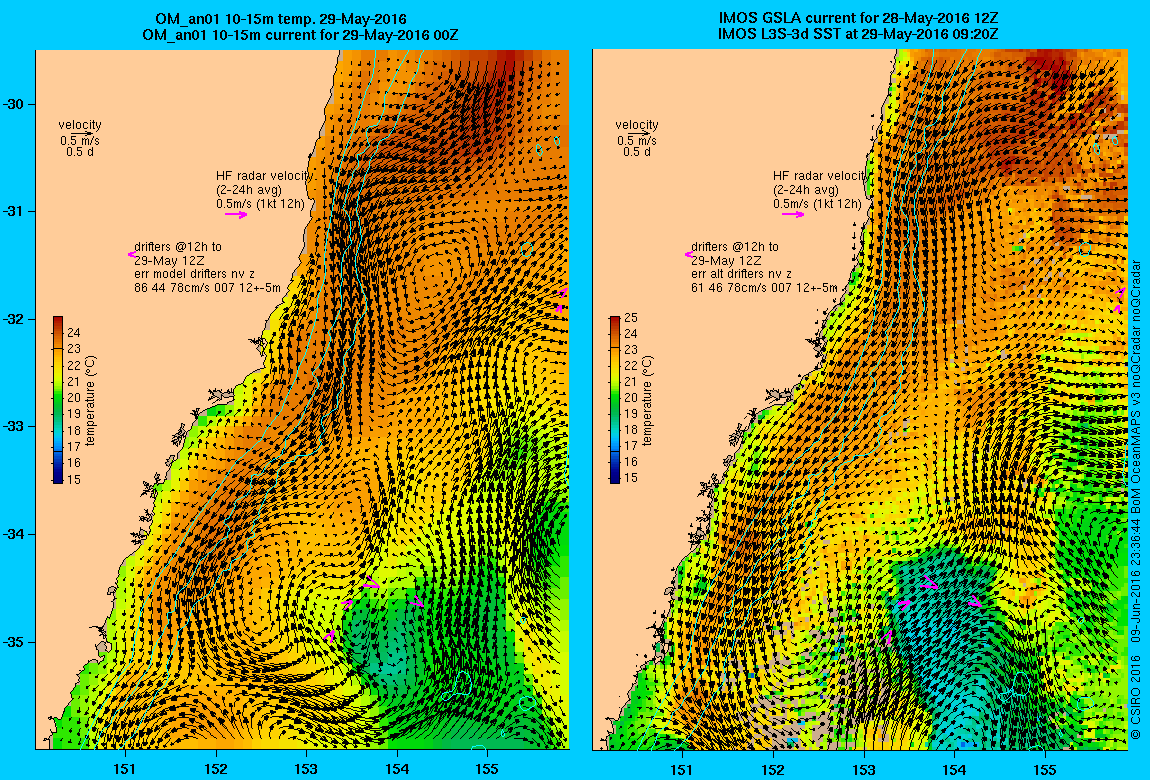Click 'HF radar velocity' text in the IMOS map

819,176
